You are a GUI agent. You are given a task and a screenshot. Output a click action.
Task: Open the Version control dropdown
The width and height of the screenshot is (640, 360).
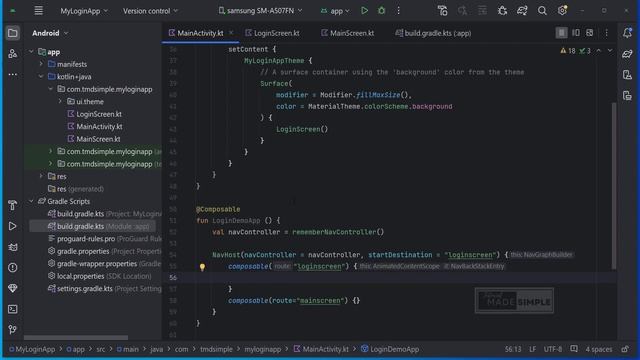(x=150, y=11)
